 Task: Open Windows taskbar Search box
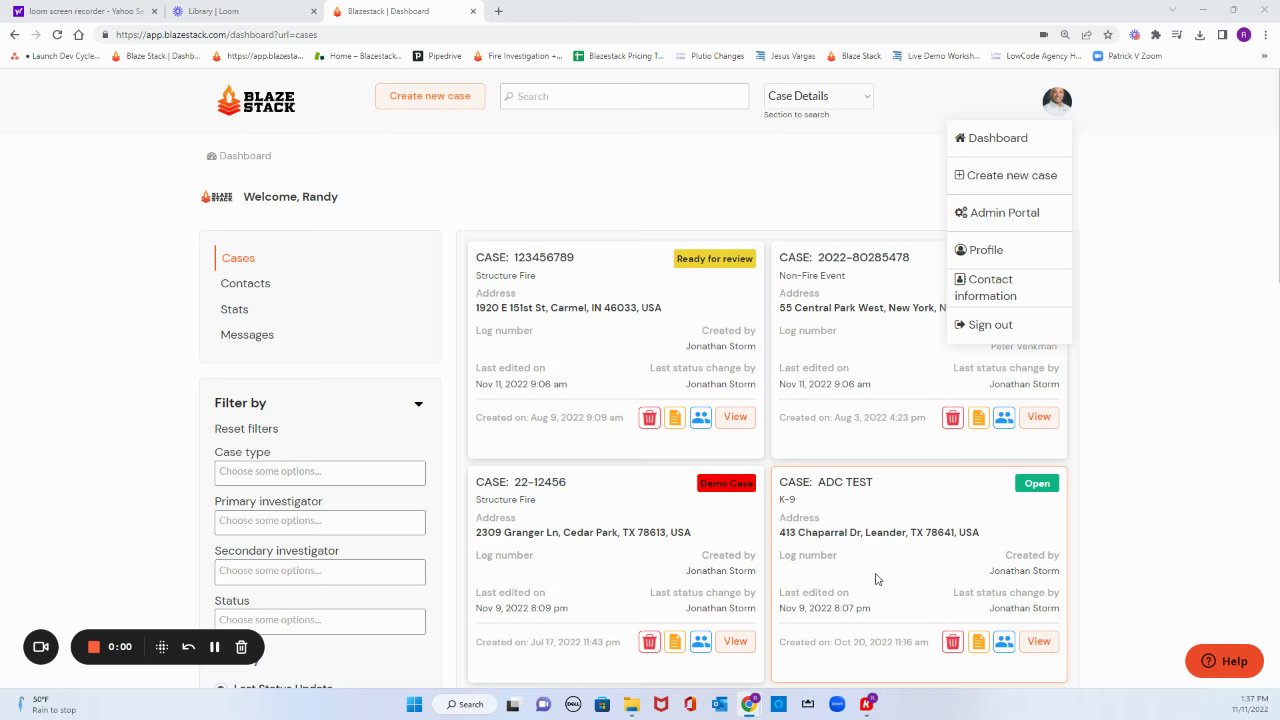coord(465,704)
